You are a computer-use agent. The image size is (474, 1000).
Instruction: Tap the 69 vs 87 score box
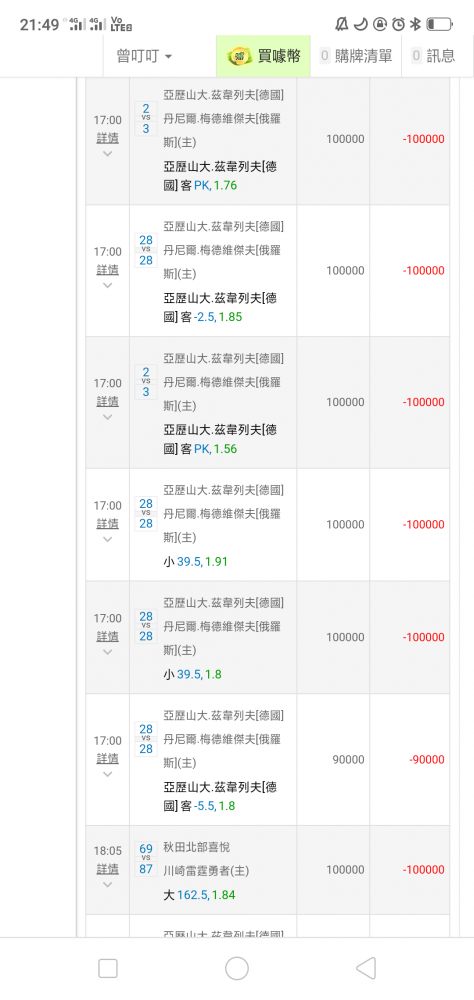145,858
